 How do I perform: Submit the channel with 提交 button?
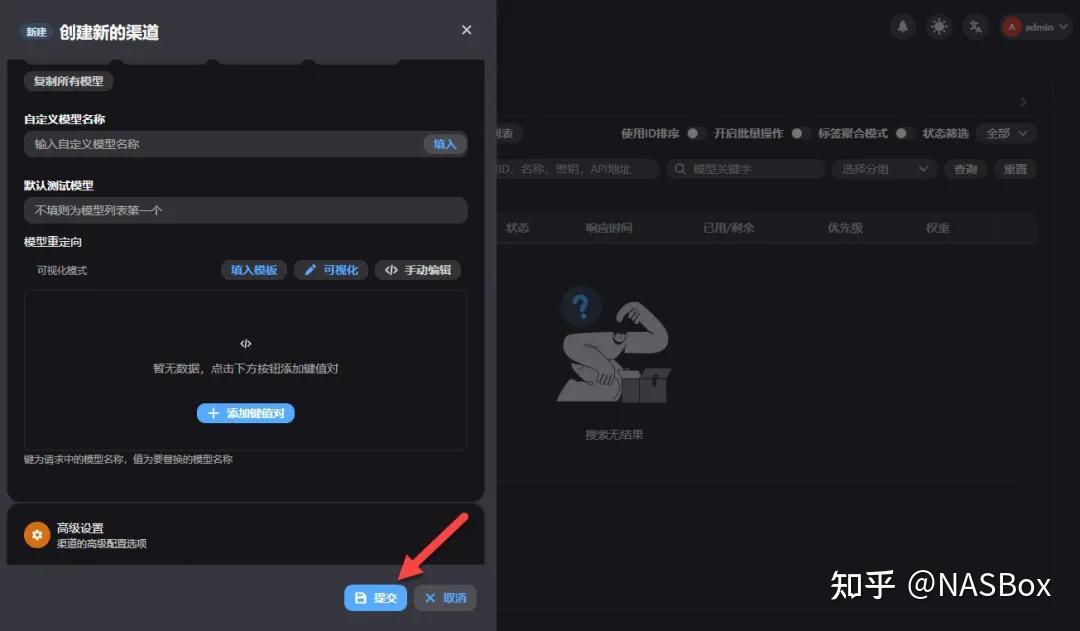pos(375,598)
